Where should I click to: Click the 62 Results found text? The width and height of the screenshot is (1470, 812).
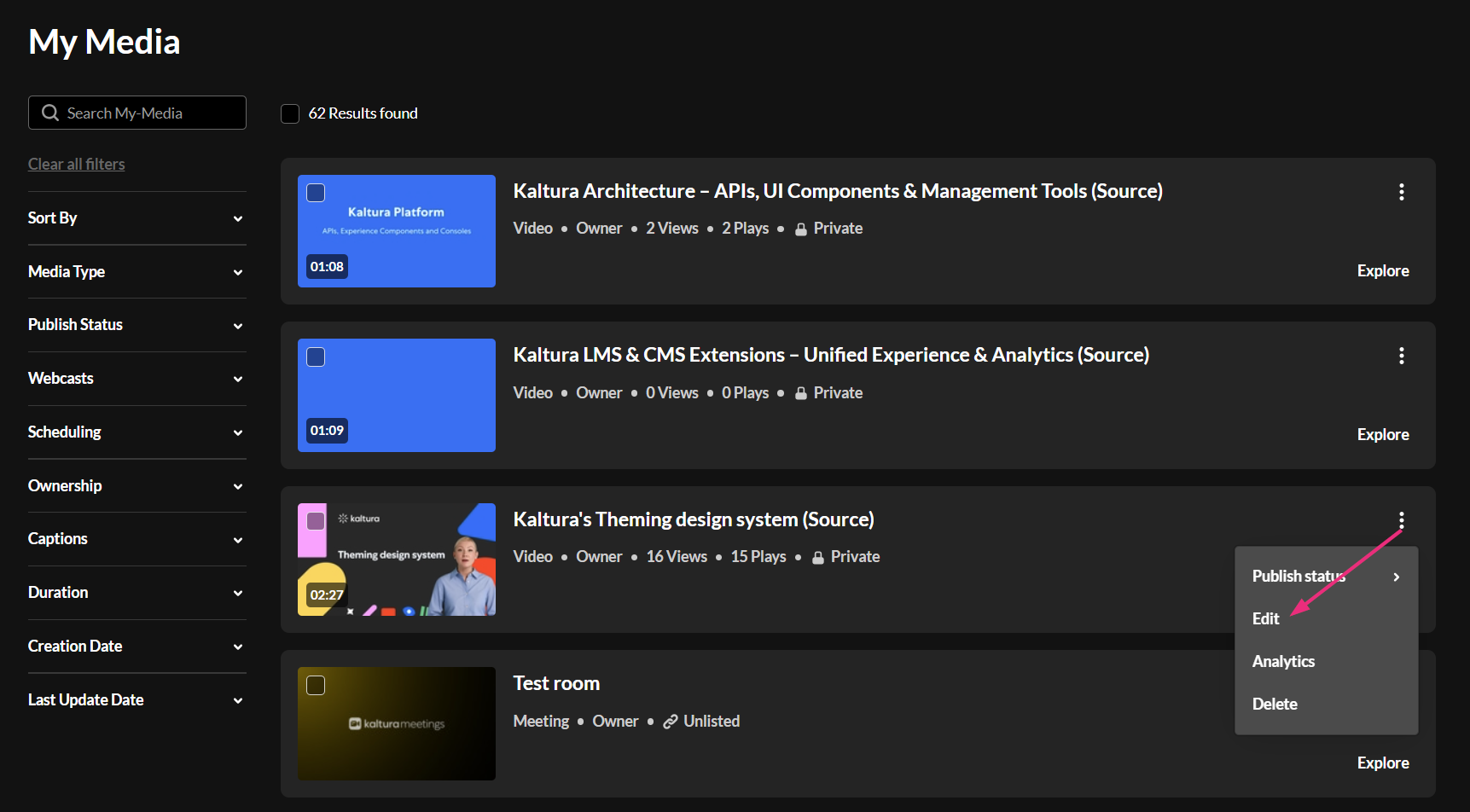click(x=363, y=113)
